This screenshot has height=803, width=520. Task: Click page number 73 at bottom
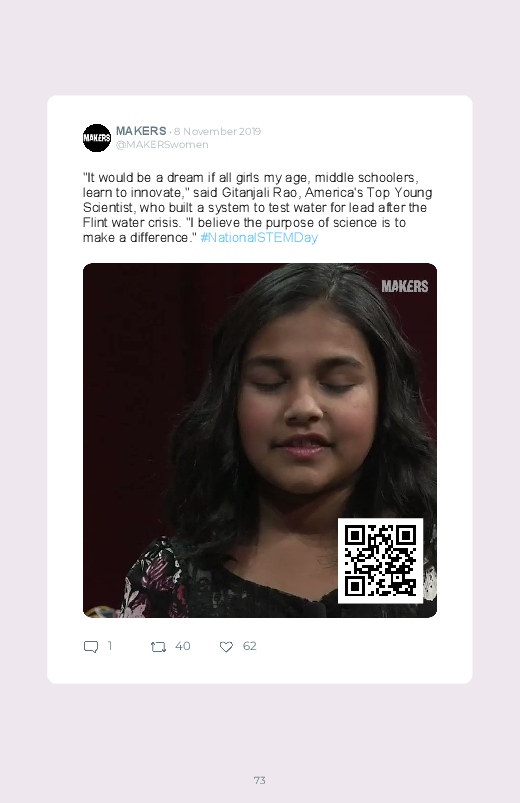coord(260,780)
